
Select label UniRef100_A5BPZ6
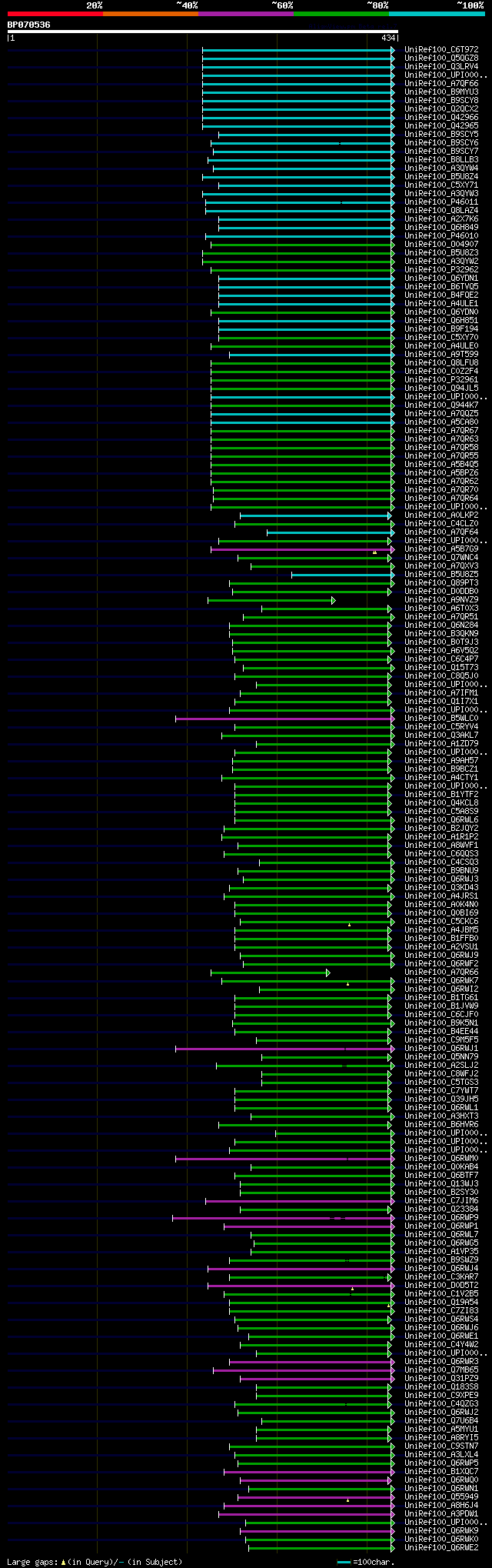[441, 473]
